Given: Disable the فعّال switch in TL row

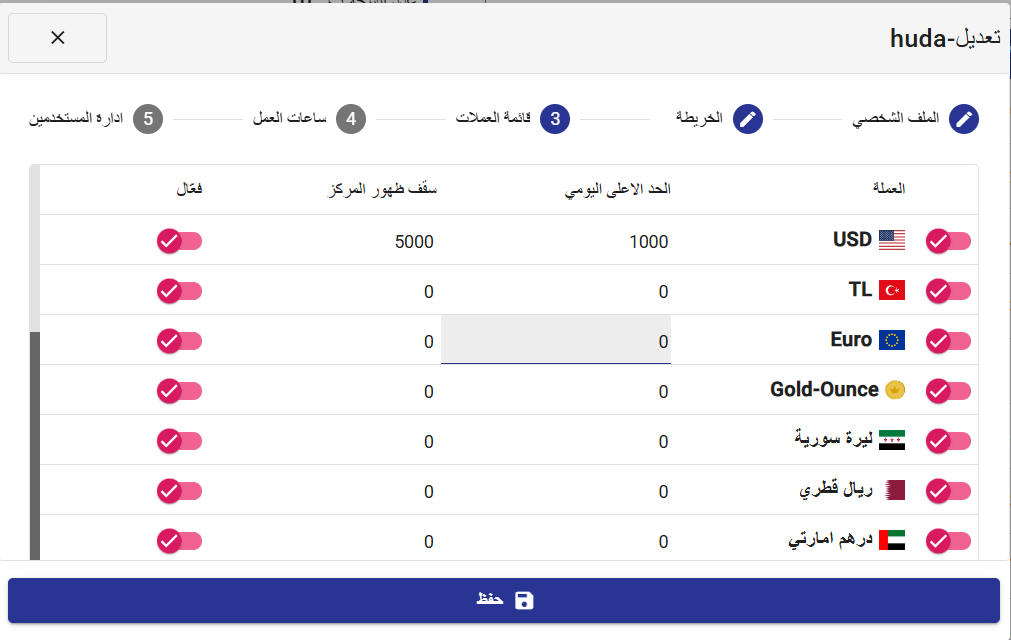Looking at the screenshot, I should click(x=179, y=291).
